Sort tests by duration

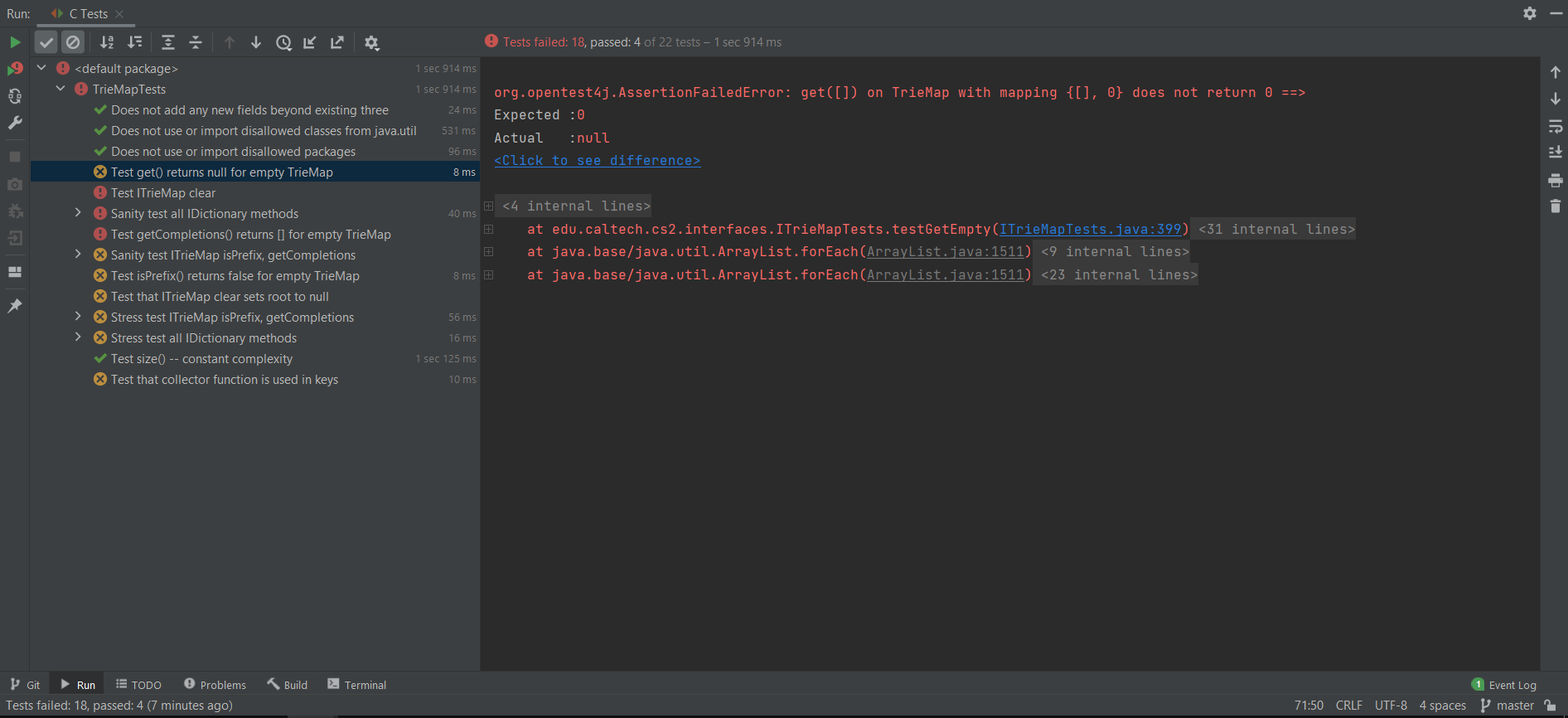click(134, 42)
